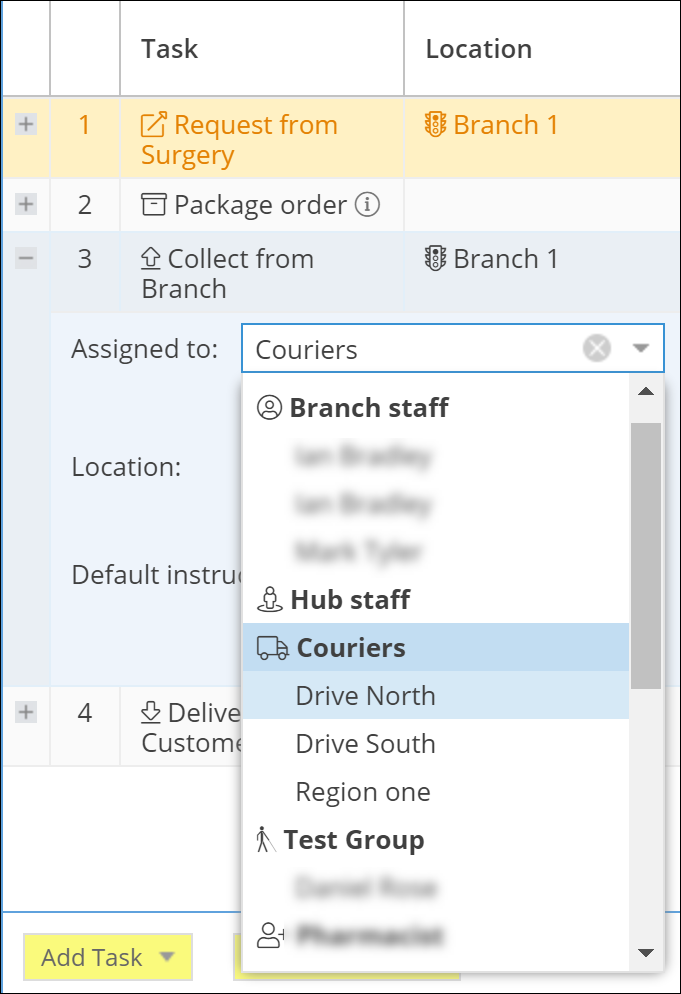The width and height of the screenshot is (681, 994).
Task: Expand row 1 Request from Surgery
Action: [x=26, y=124]
